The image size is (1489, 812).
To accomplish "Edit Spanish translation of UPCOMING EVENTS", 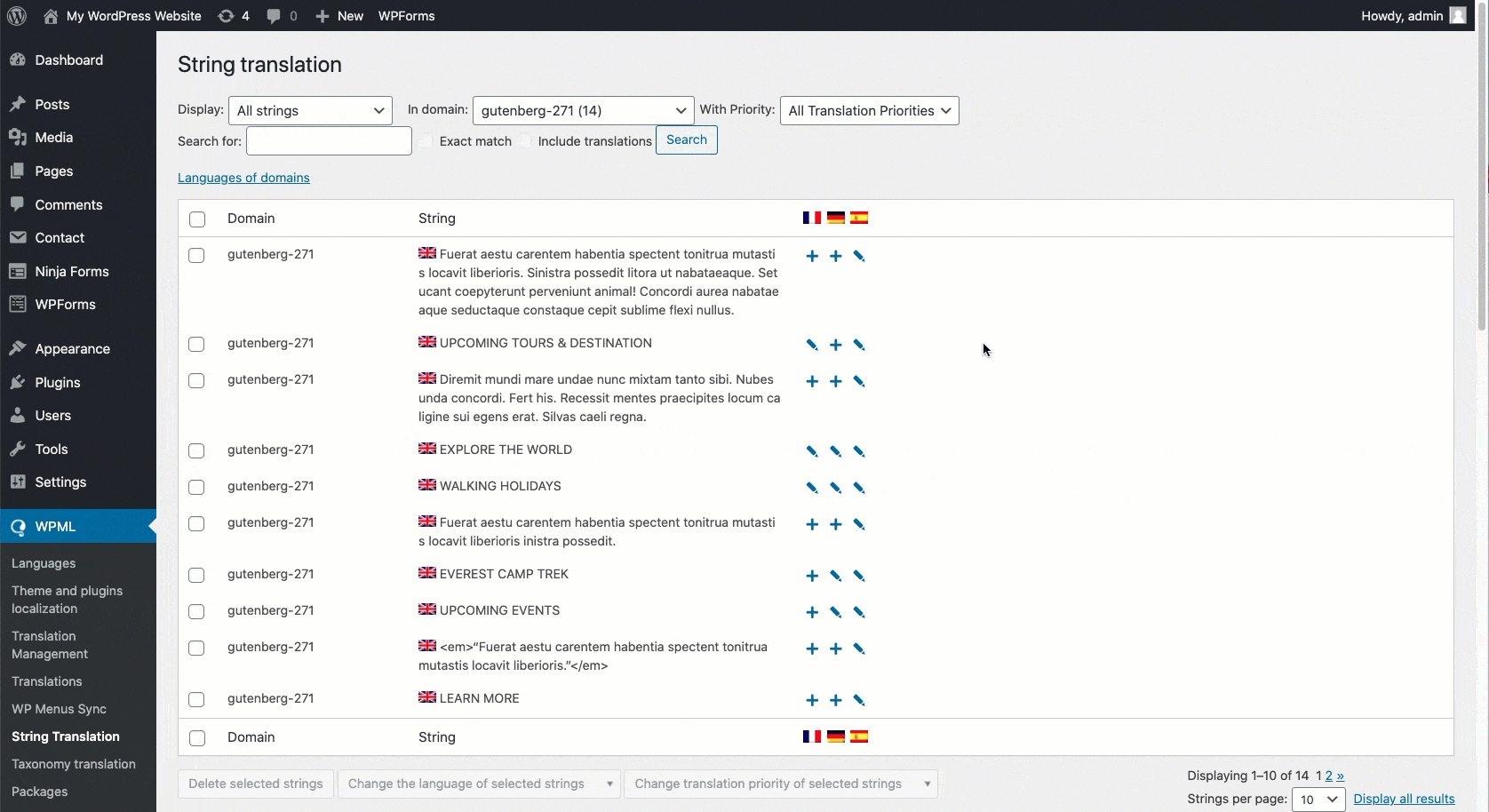I will [859, 612].
